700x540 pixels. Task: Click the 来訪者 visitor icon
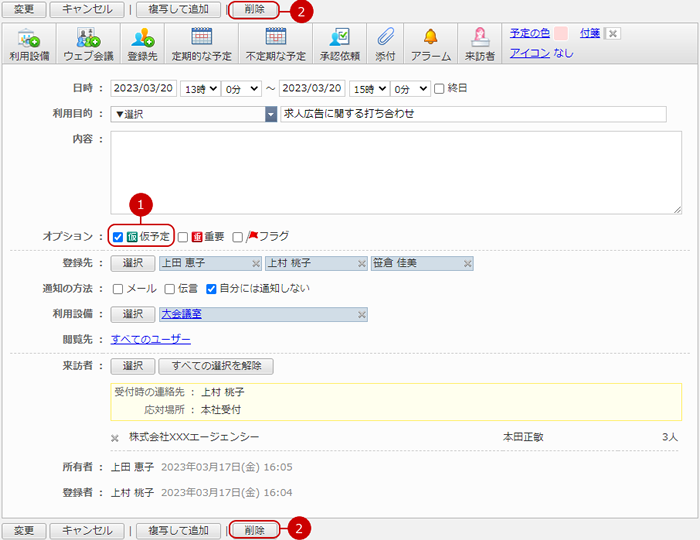click(x=479, y=39)
